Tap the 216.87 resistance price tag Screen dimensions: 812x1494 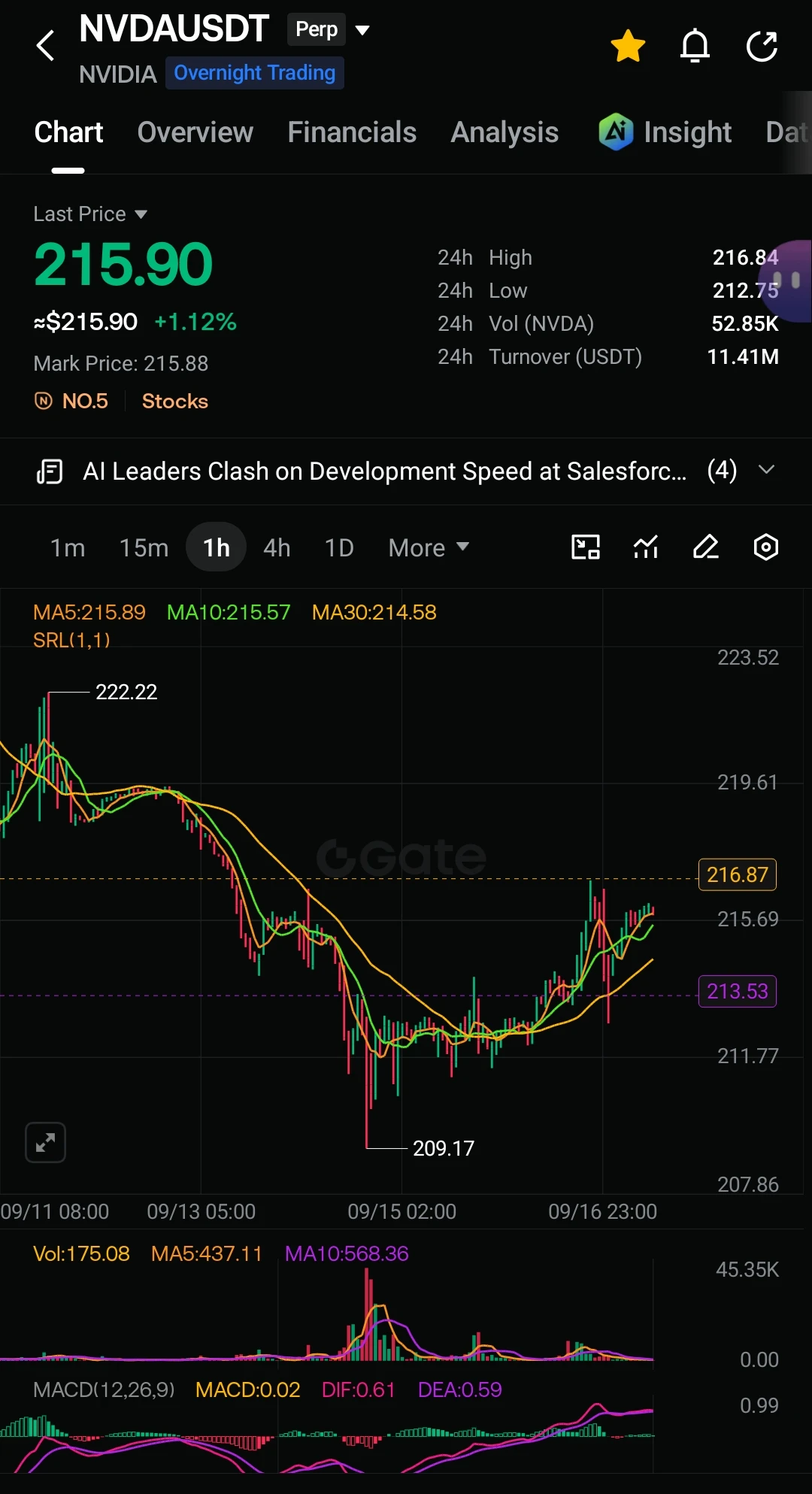tap(738, 874)
